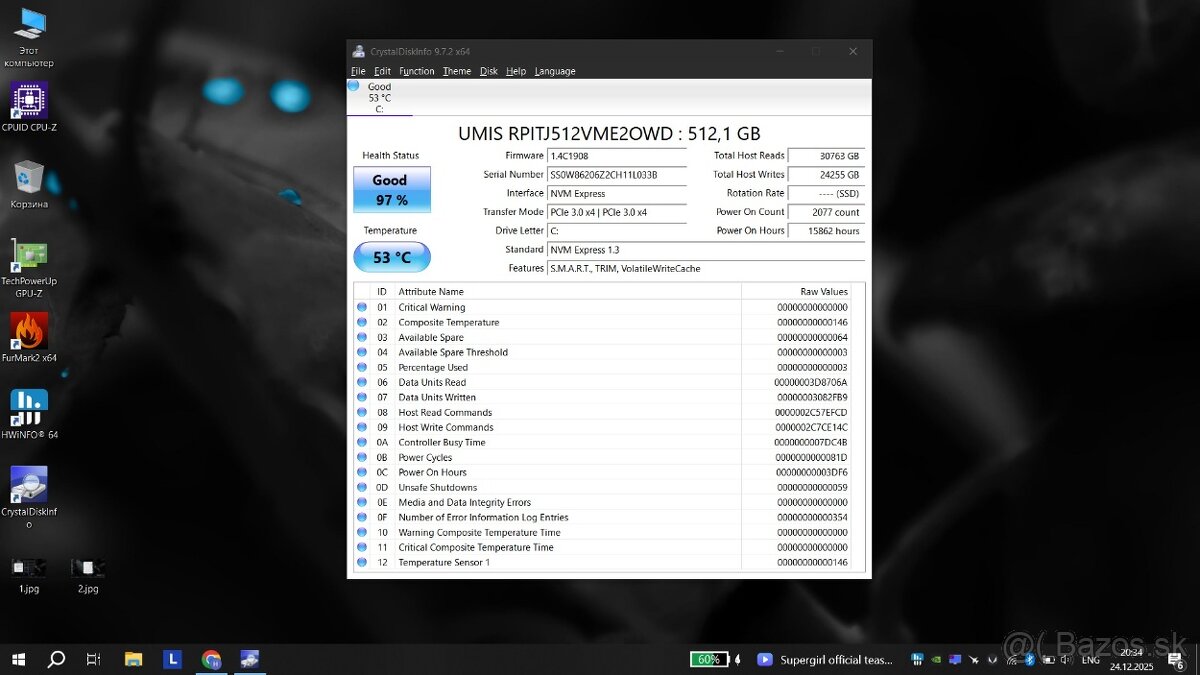Click the Bluetooth icon in system tray
The height and width of the screenshot is (675, 1200).
1029,660
